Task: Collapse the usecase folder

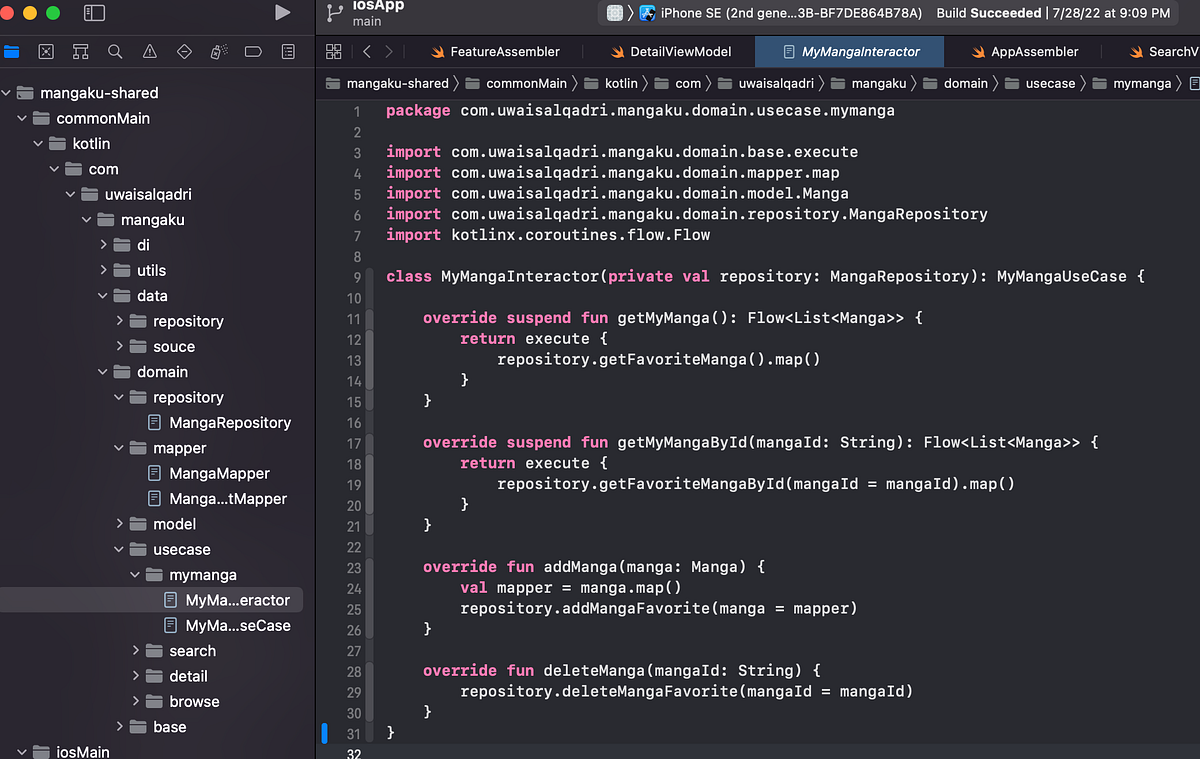Action: (118, 549)
